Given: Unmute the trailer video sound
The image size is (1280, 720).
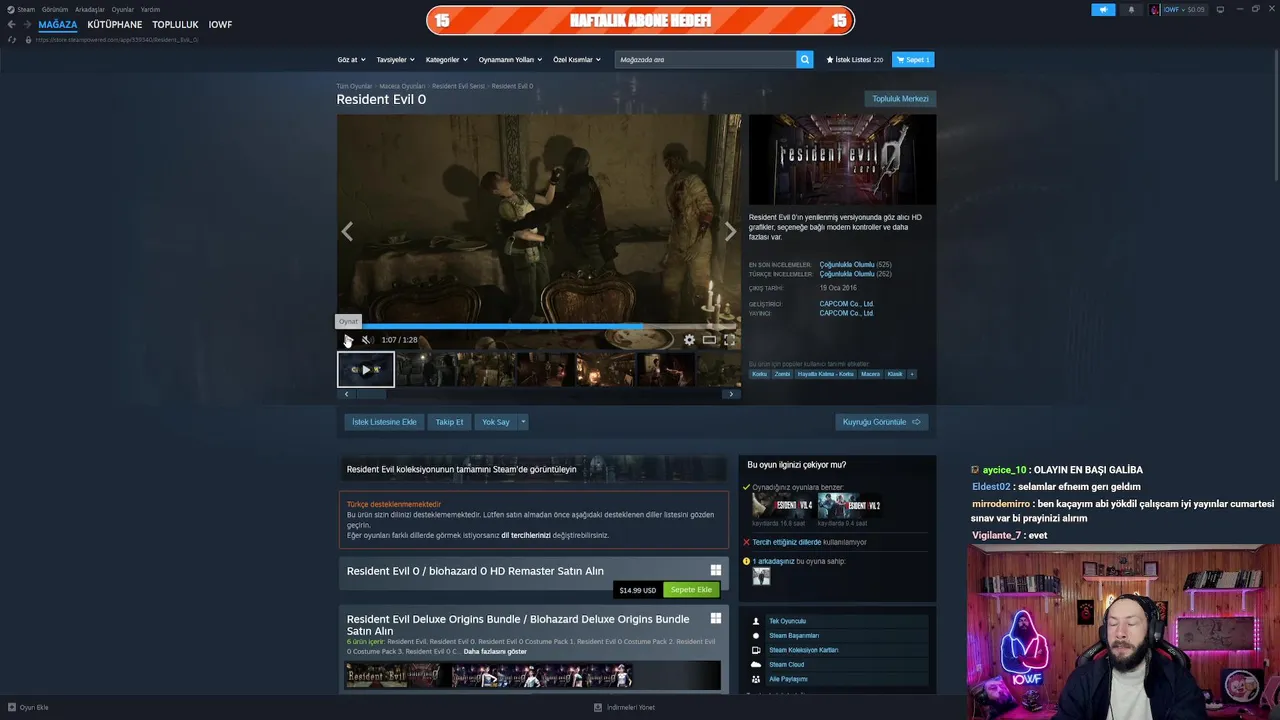Looking at the screenshot, I should point(367,340).
